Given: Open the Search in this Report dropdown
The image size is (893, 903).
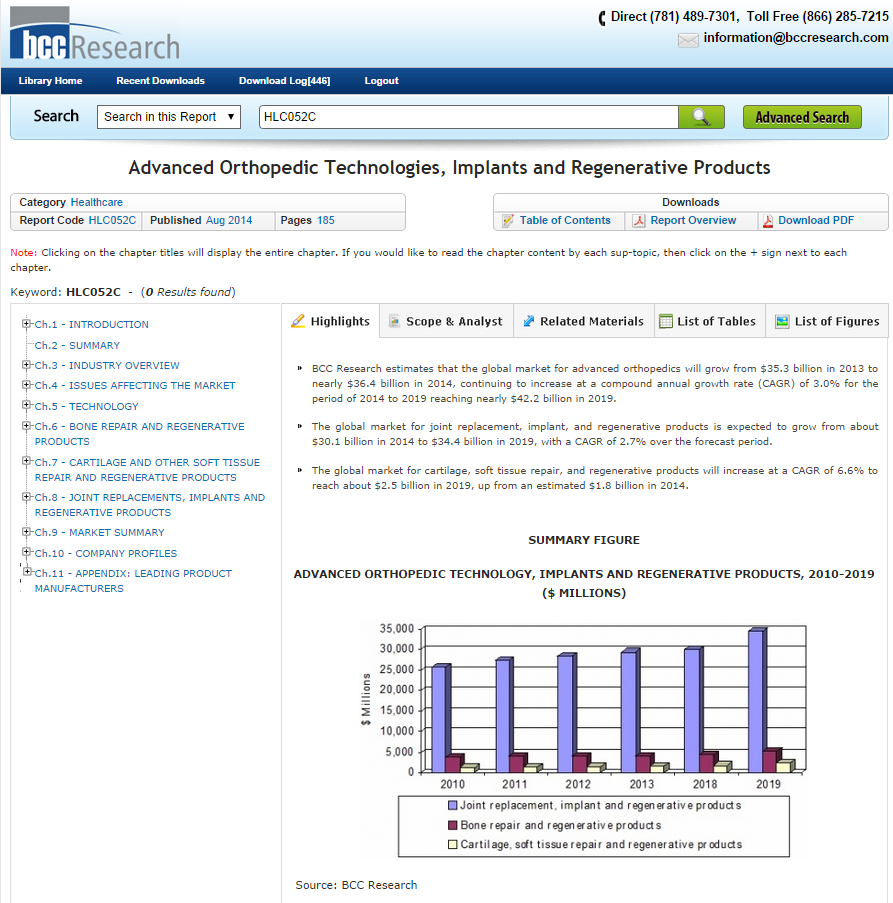Looking at the screenshot, I should pyautogui.click(x=168, y=117).
